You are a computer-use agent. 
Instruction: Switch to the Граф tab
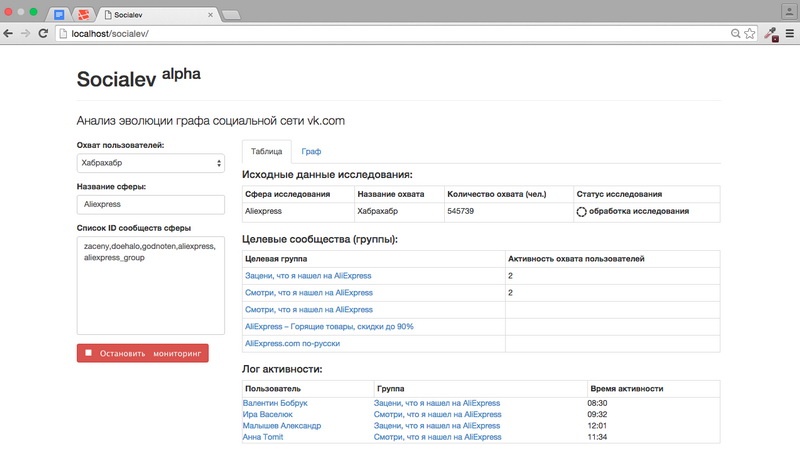tap(311, 152)
